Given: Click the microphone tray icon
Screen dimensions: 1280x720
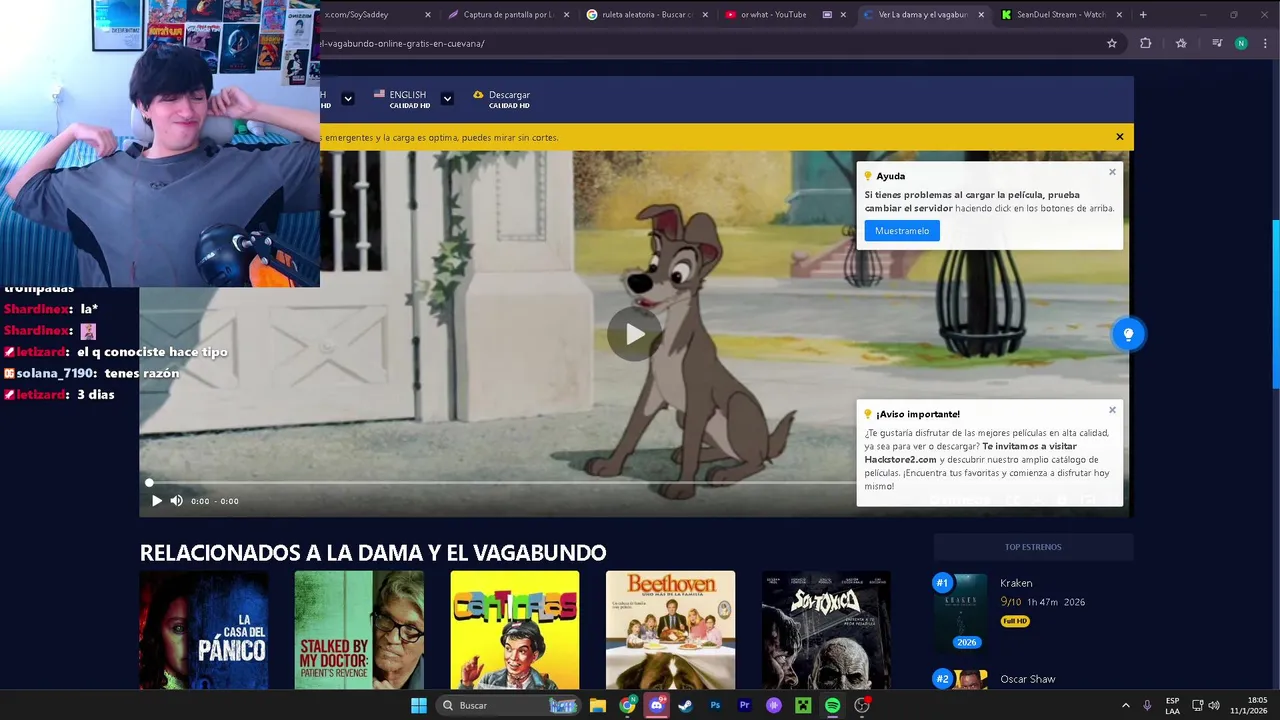Looking at the screenshot, I should pos(1147,706).
